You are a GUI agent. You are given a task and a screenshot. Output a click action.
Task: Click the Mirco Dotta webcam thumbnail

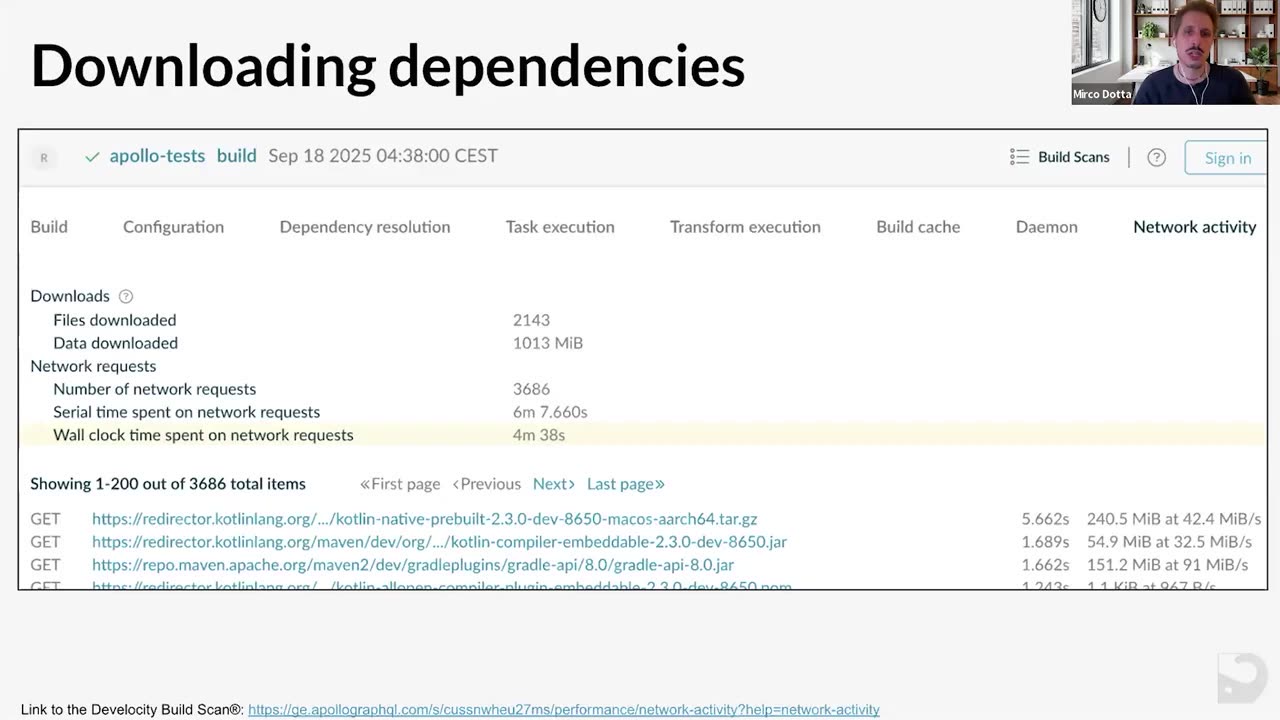coord(1175,52)
